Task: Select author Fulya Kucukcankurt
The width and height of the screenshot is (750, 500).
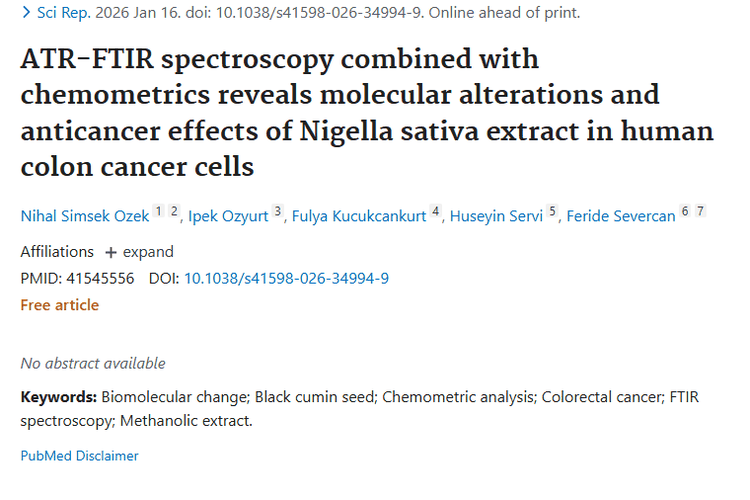Action: 357,216
